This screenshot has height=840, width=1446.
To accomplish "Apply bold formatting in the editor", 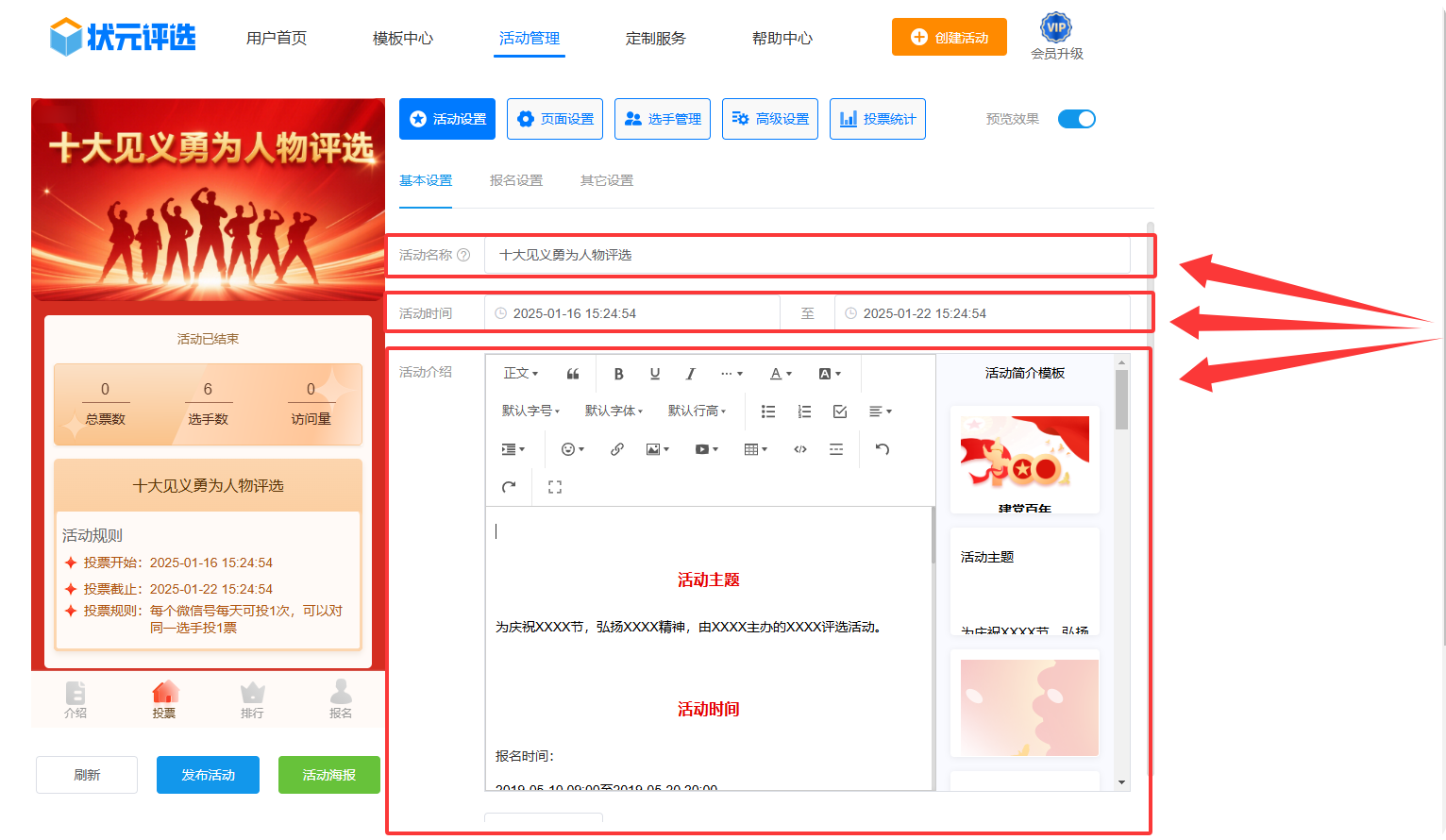I will [618, 374].
